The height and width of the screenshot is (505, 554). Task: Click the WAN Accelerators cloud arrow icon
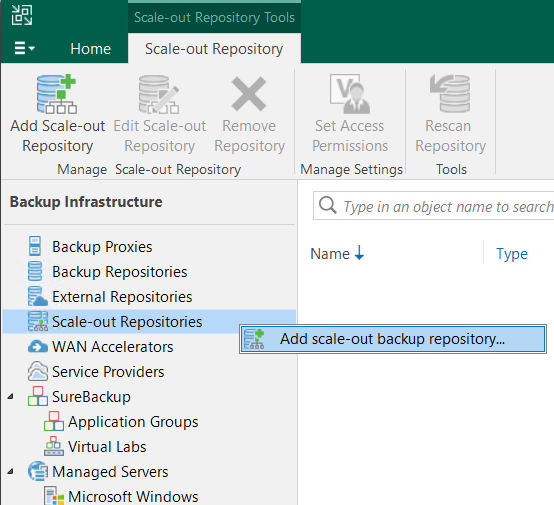pos(37,346)
